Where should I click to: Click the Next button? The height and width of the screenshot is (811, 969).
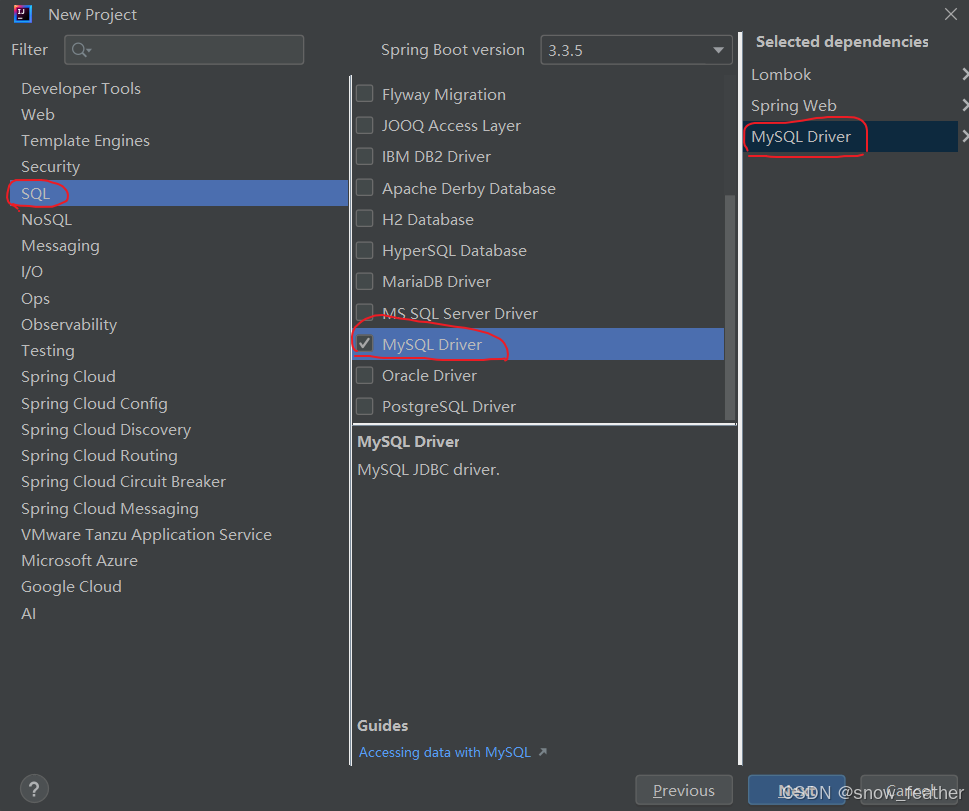[x=796, y=790]
